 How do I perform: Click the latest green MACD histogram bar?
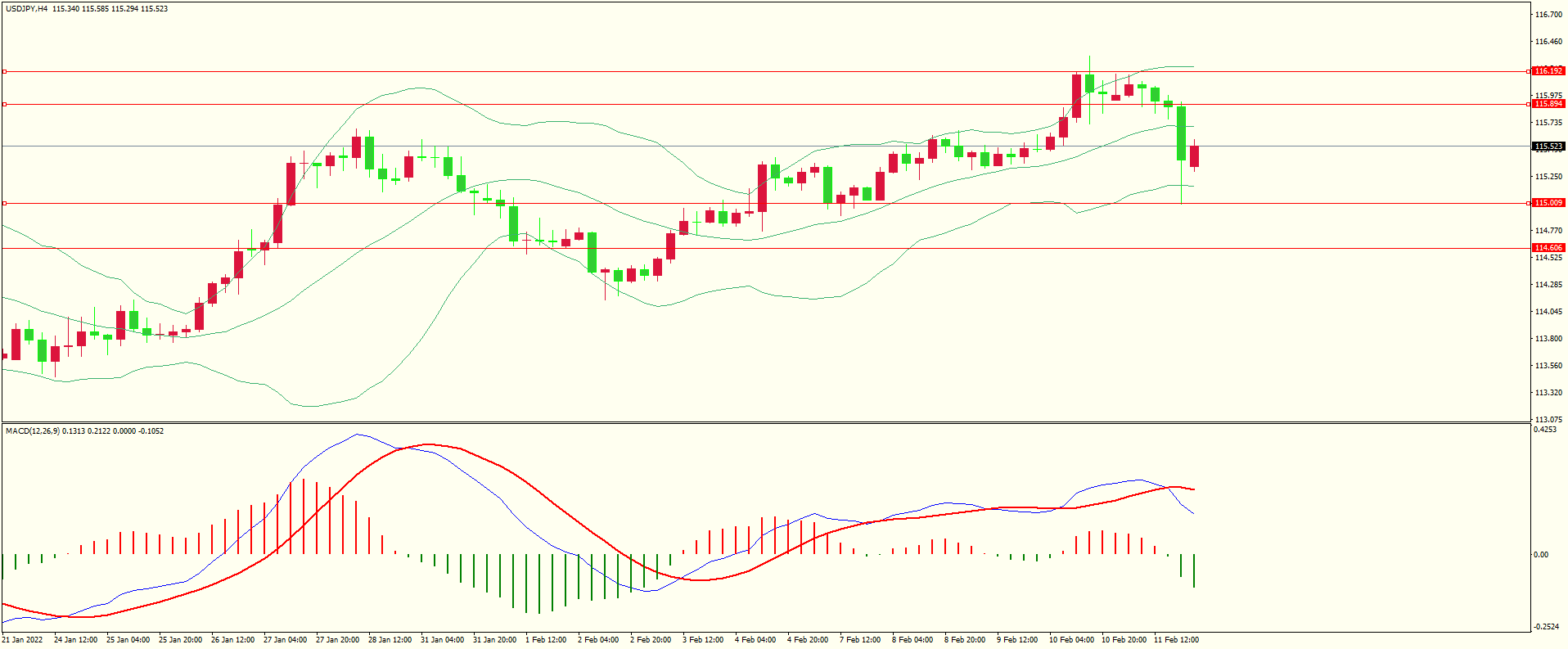coord(1194,570)
